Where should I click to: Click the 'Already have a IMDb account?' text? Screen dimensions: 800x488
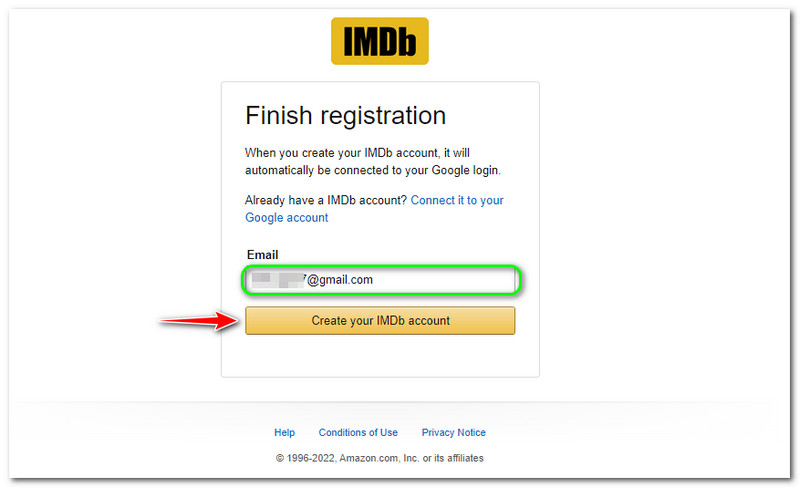click(x=326, y=200)
